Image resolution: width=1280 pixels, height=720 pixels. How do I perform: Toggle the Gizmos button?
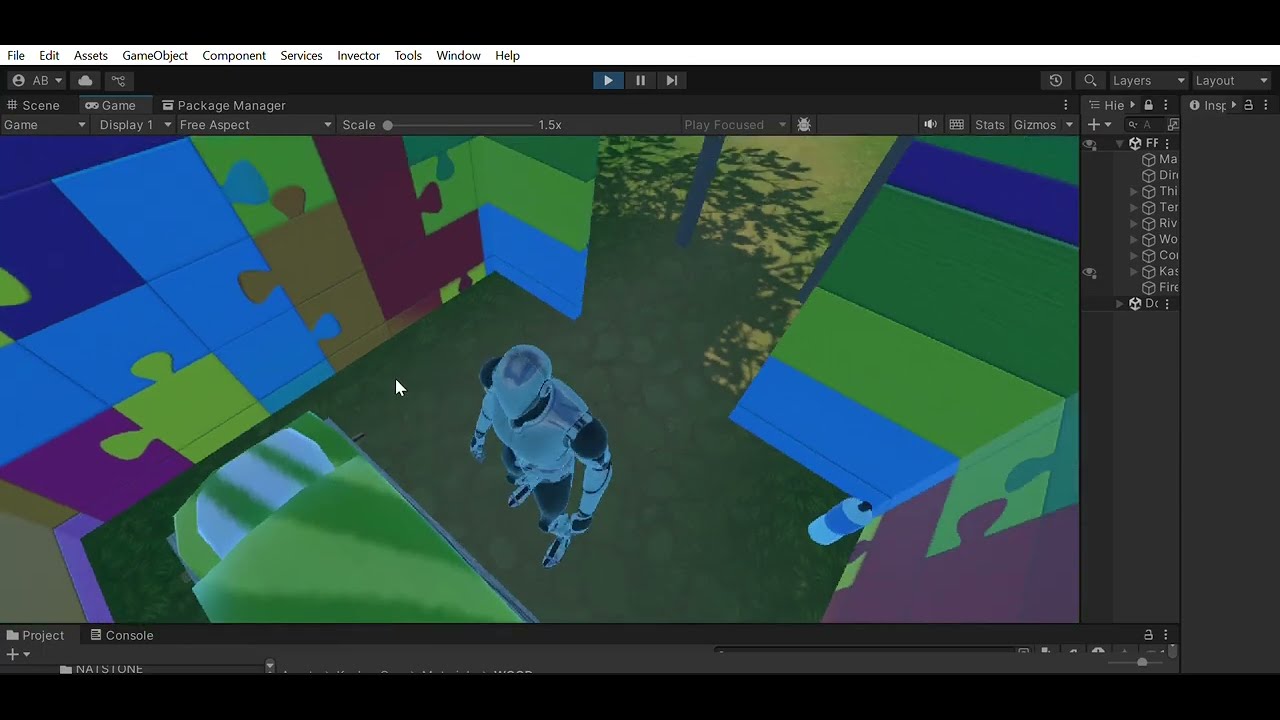tap(1035, 125)
